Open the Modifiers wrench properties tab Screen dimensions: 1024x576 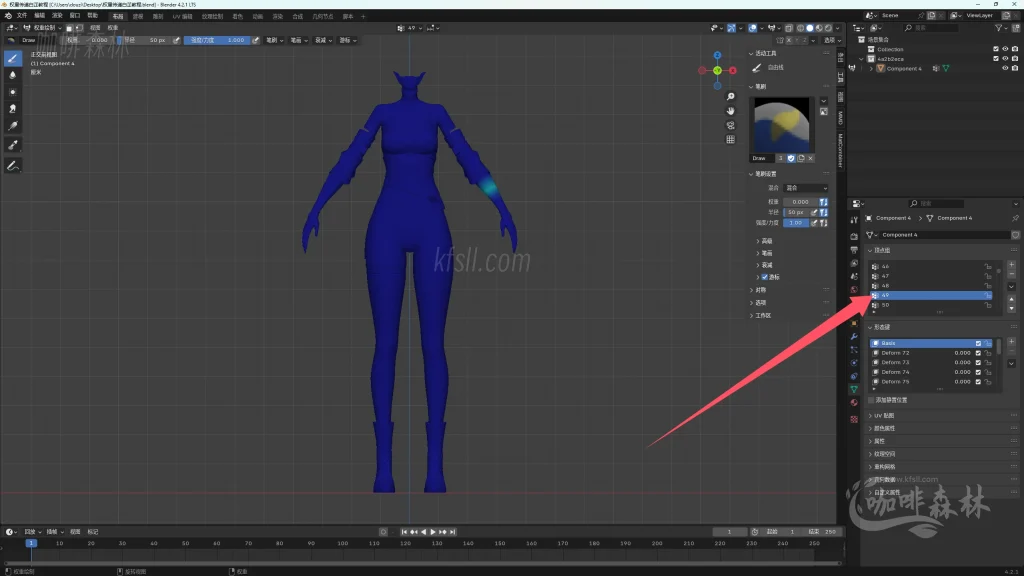point(854,336)
